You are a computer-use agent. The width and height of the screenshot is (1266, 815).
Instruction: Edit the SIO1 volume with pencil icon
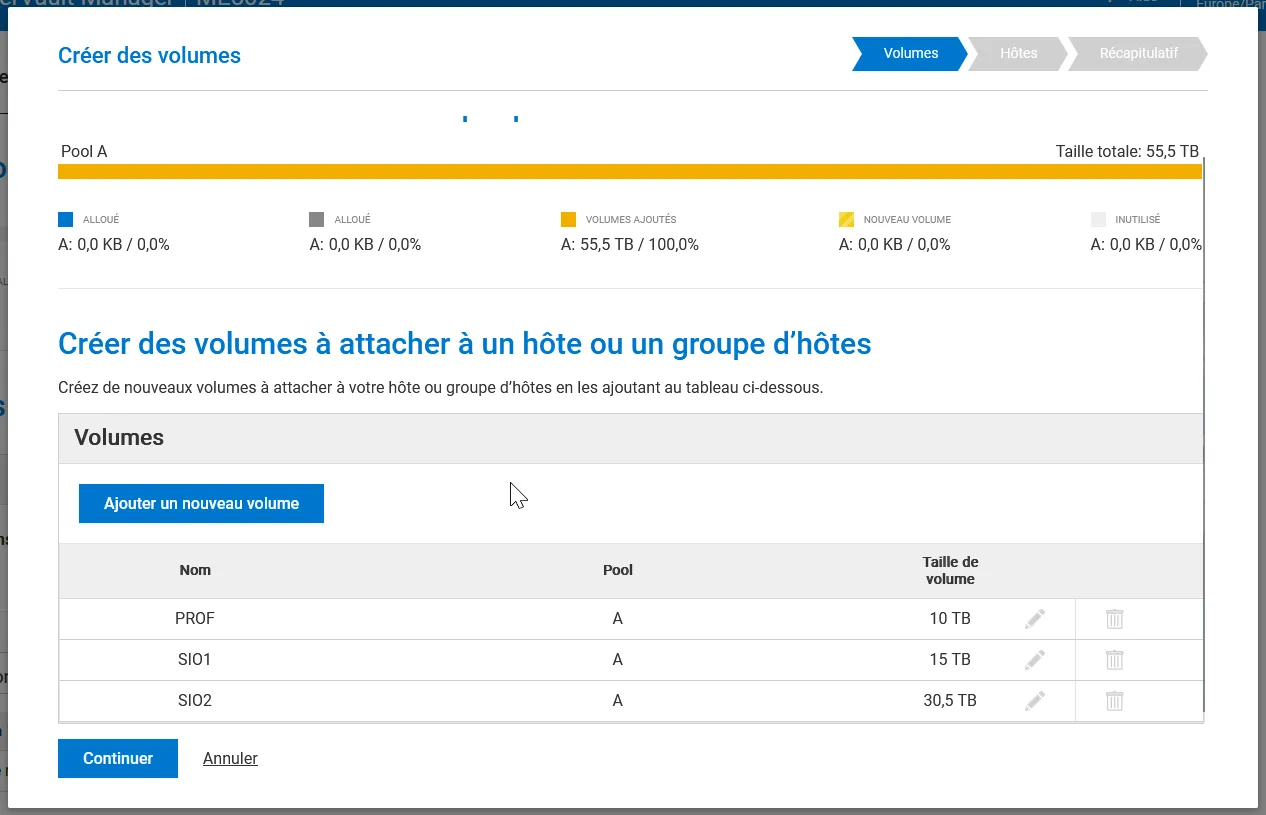[1035, 660]
